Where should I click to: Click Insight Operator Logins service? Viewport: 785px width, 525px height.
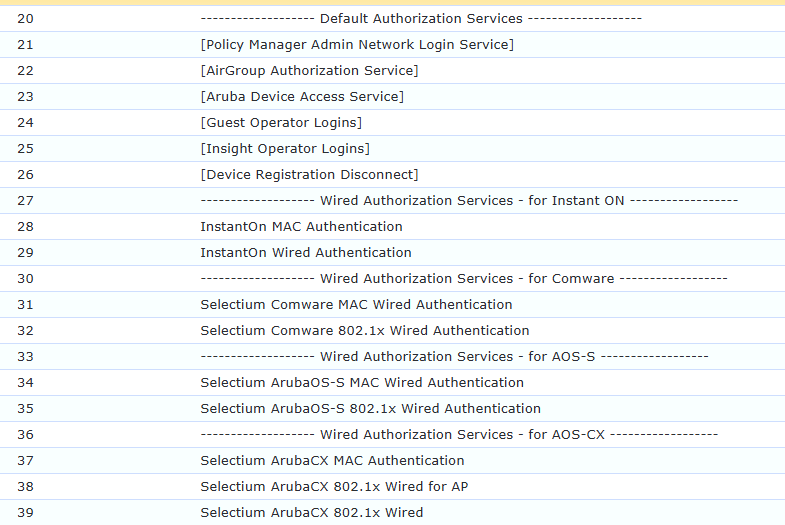pyautogui.click(x=285, y=149)
